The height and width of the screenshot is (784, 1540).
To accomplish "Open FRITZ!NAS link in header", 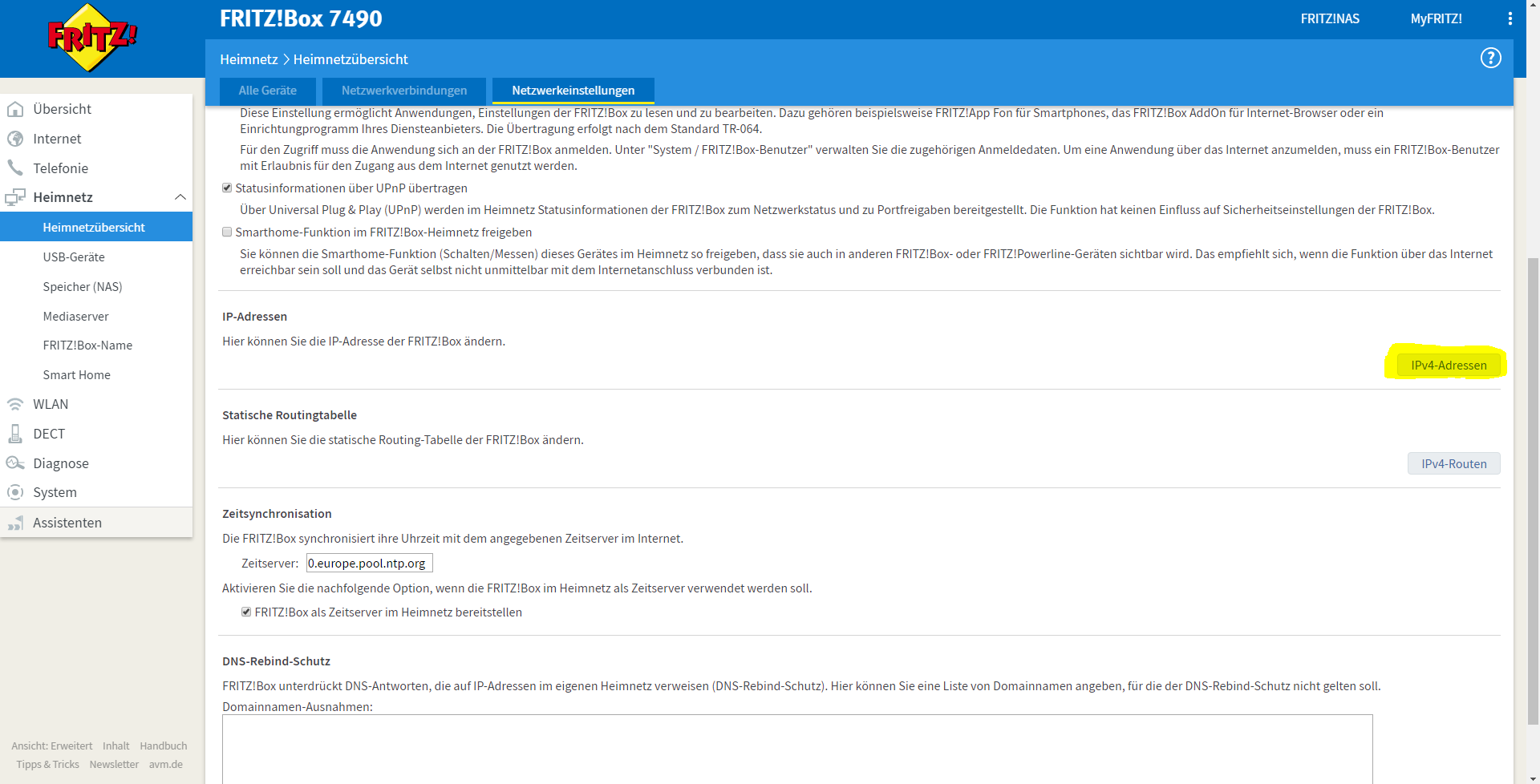I will point(1330,18).
